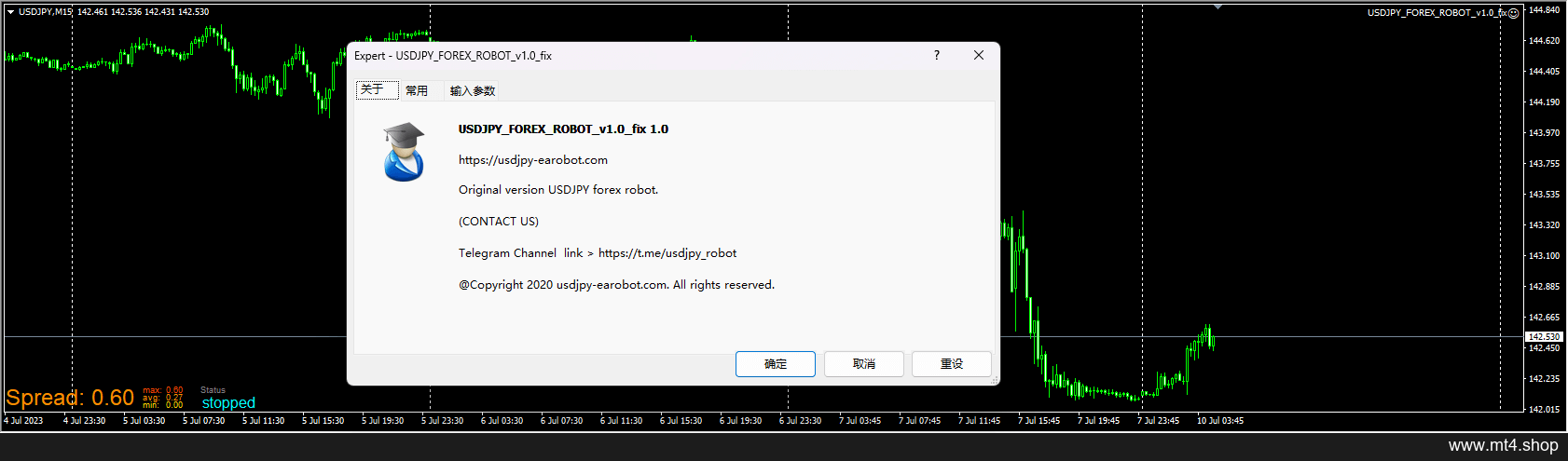Click the USDJPY,M15 chart symbol label
The image size is (1568, 461).
45,12
